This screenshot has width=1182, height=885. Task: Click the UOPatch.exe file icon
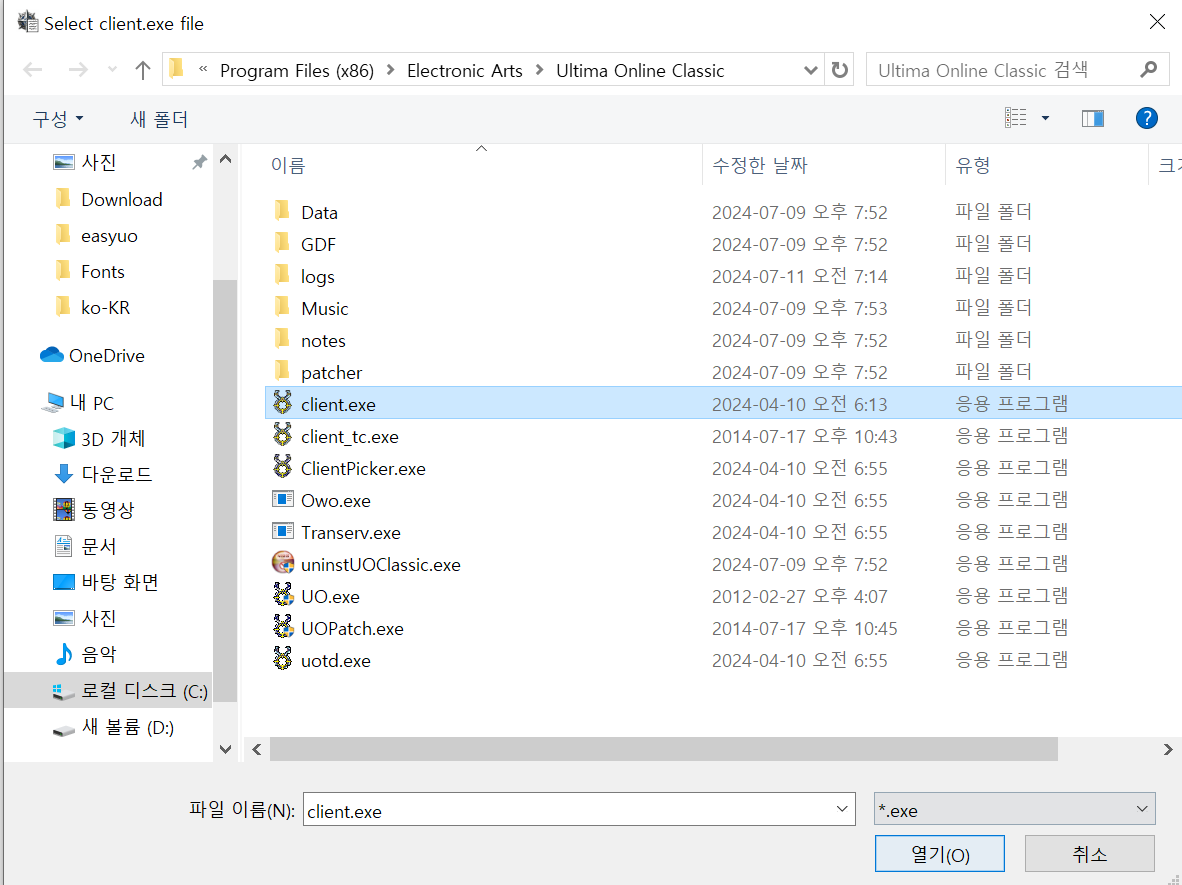coord(283,627)
